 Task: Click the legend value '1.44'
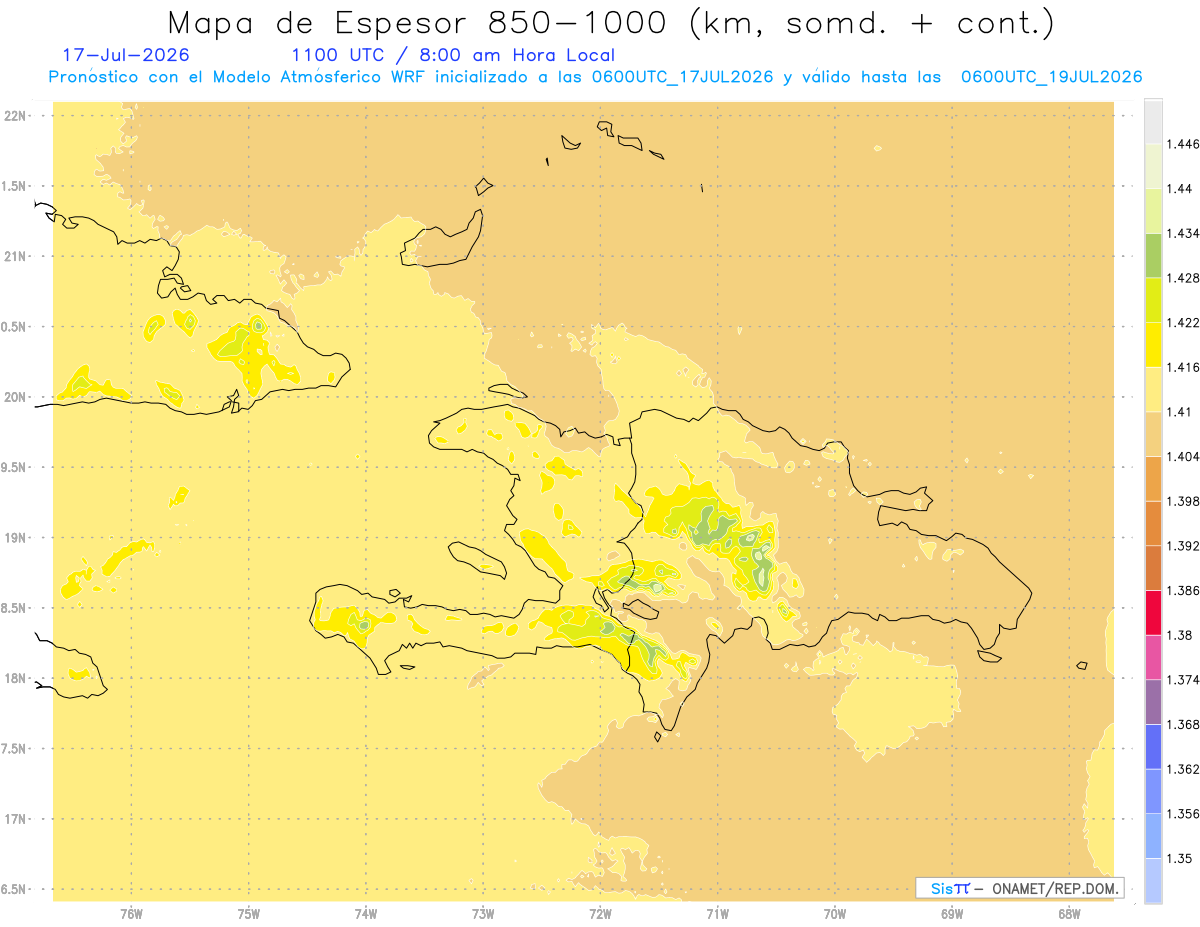coord(1180,189)
